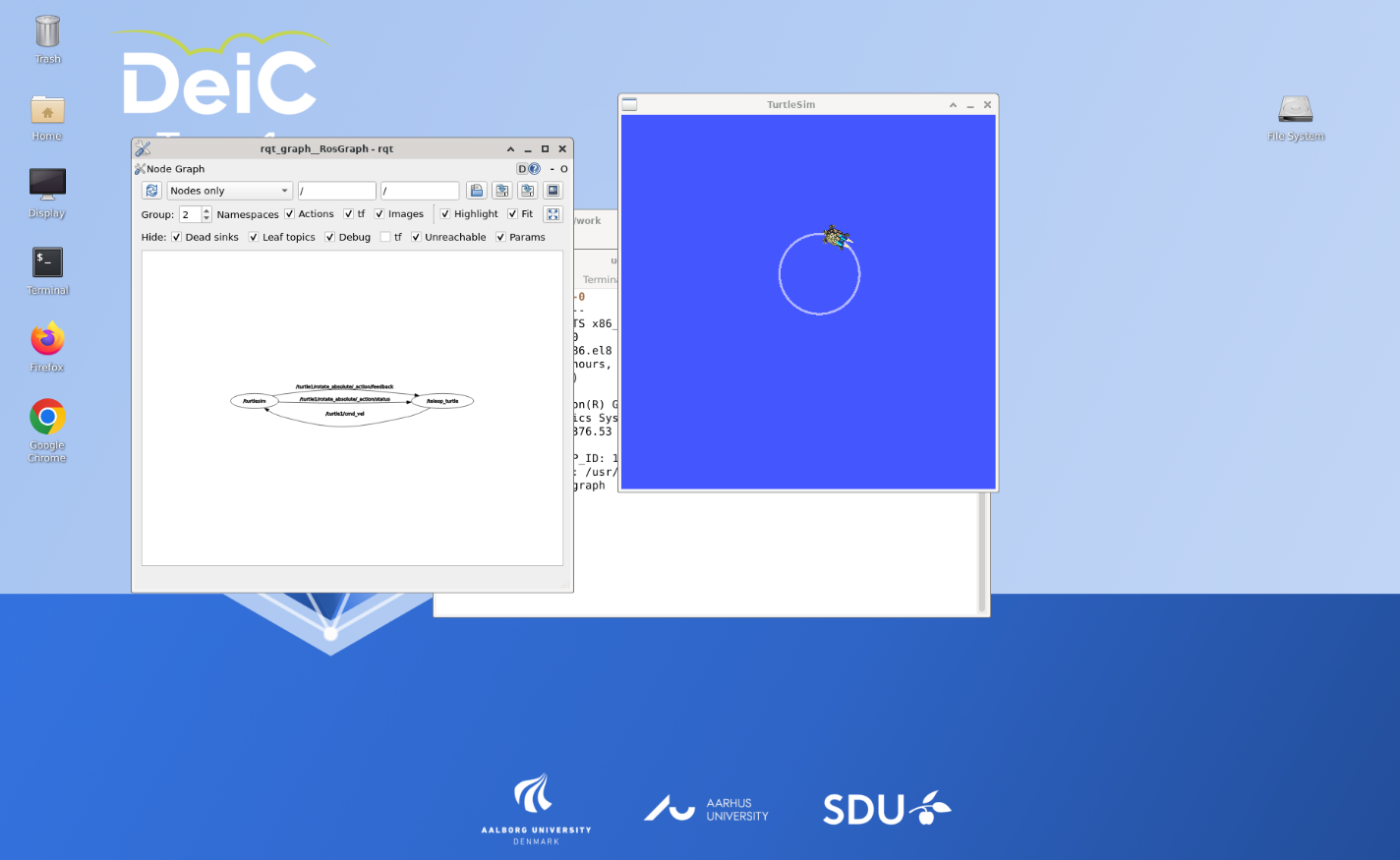Viewport: 1400px width, 860px height.
Task: Shade the TurtleSim window with up-arrow
Action: click(x=953, y=104)
